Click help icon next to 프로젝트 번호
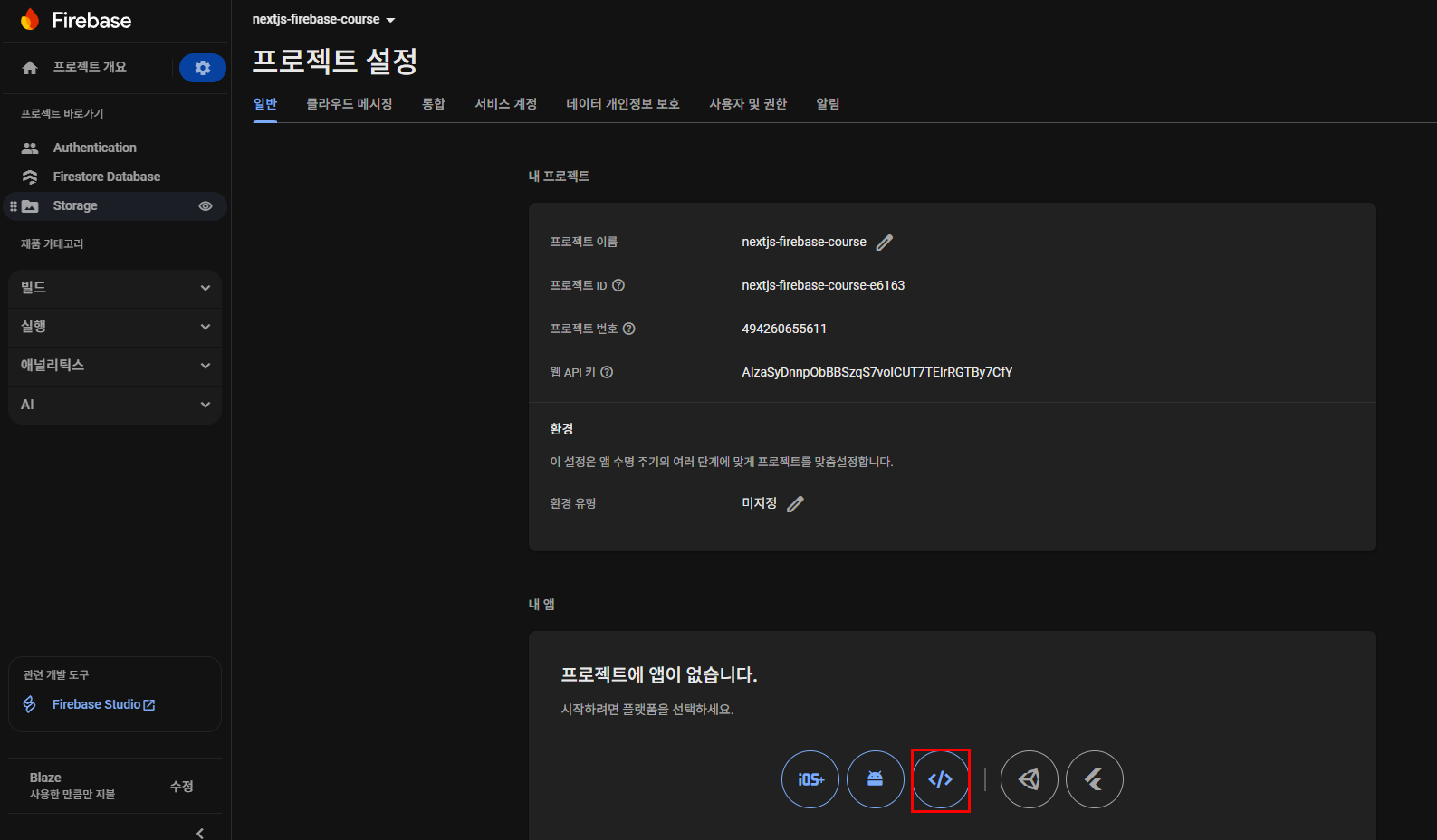The width and height of the screenshot is (1437, 840). (629, 329)
